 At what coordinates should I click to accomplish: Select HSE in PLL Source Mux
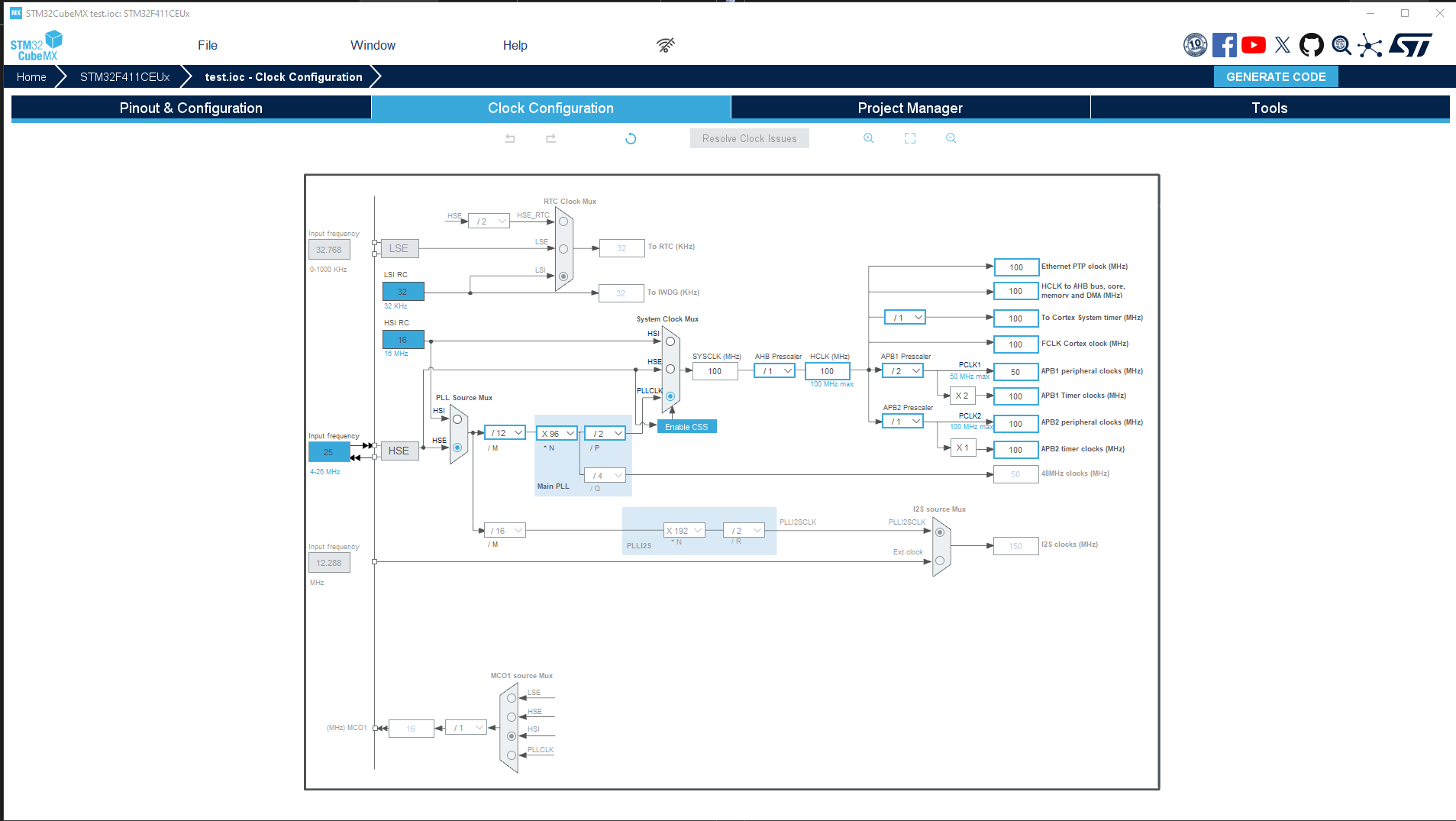[x=457, y=448]
